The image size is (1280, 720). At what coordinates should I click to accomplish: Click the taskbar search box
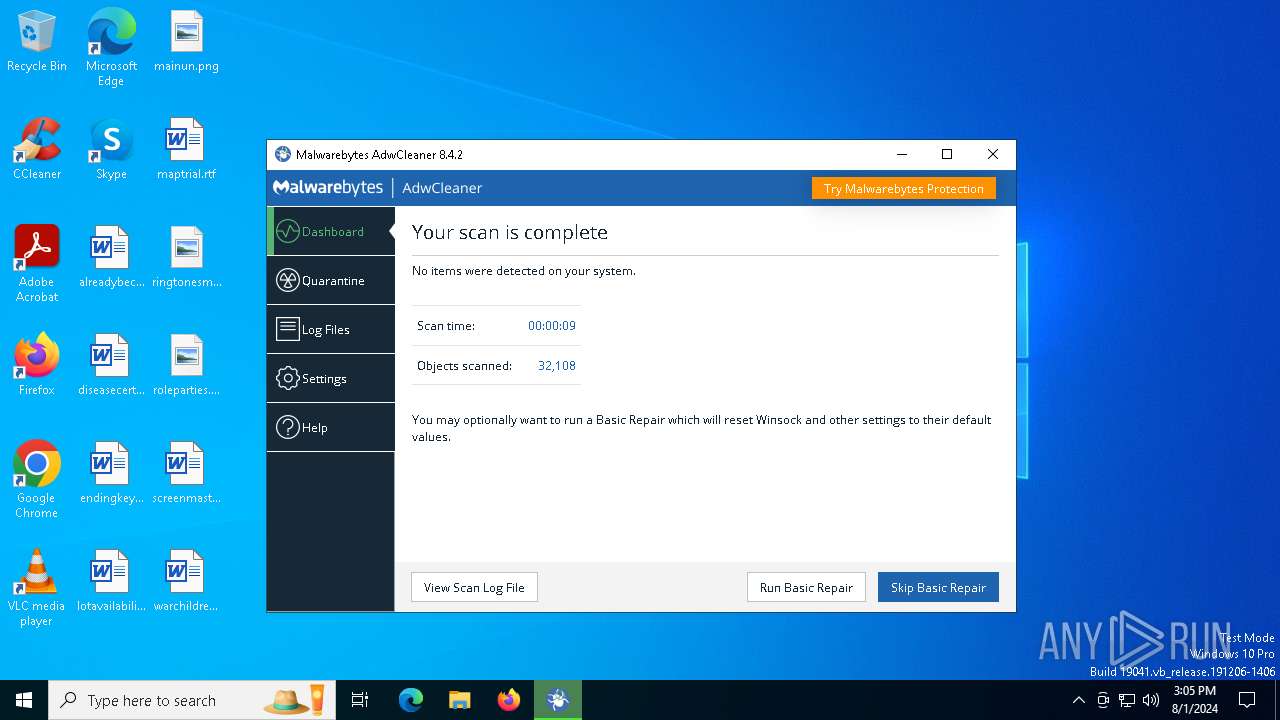coord(192,700)
